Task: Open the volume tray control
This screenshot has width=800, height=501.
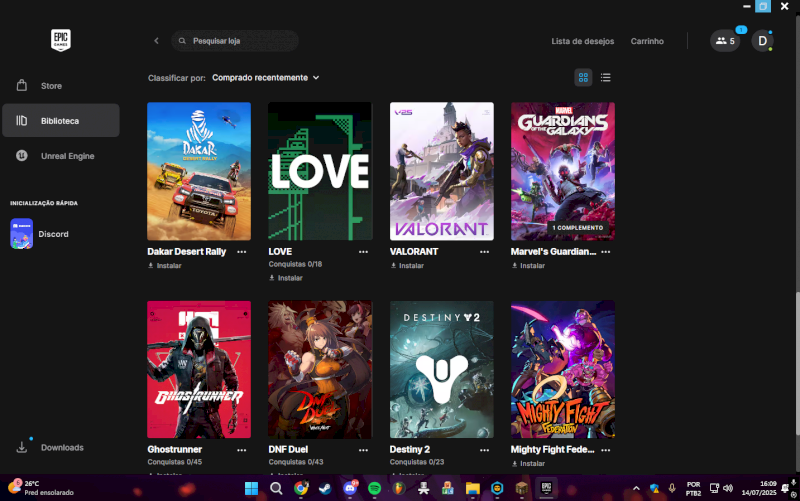Action: [728, 488]
